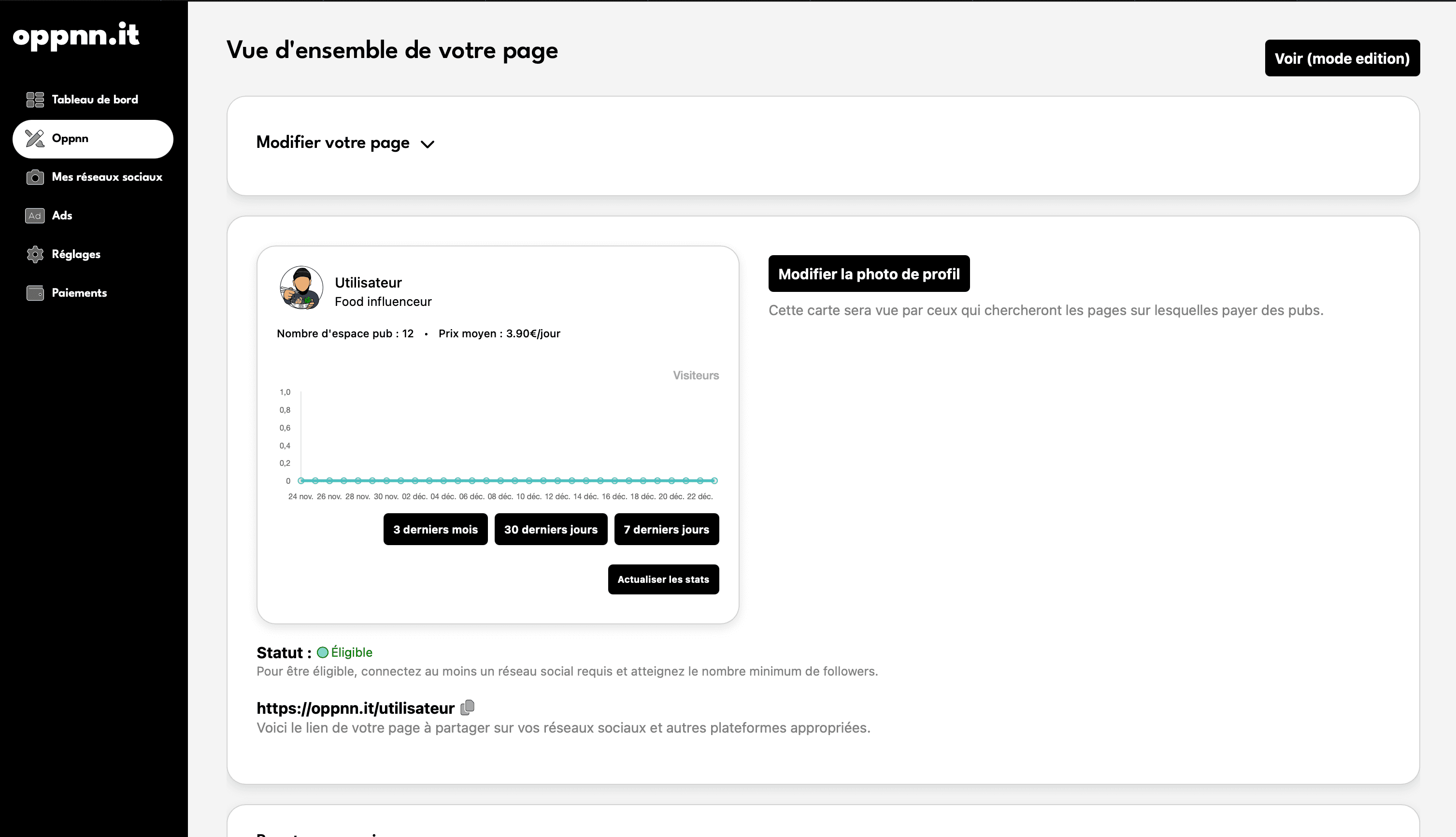The height and width of the screenshot is (837, 1456).
Task: Click the camera icon for Mes réseaux sociaux
Action: pyautogui.click(x=35, y=177)
